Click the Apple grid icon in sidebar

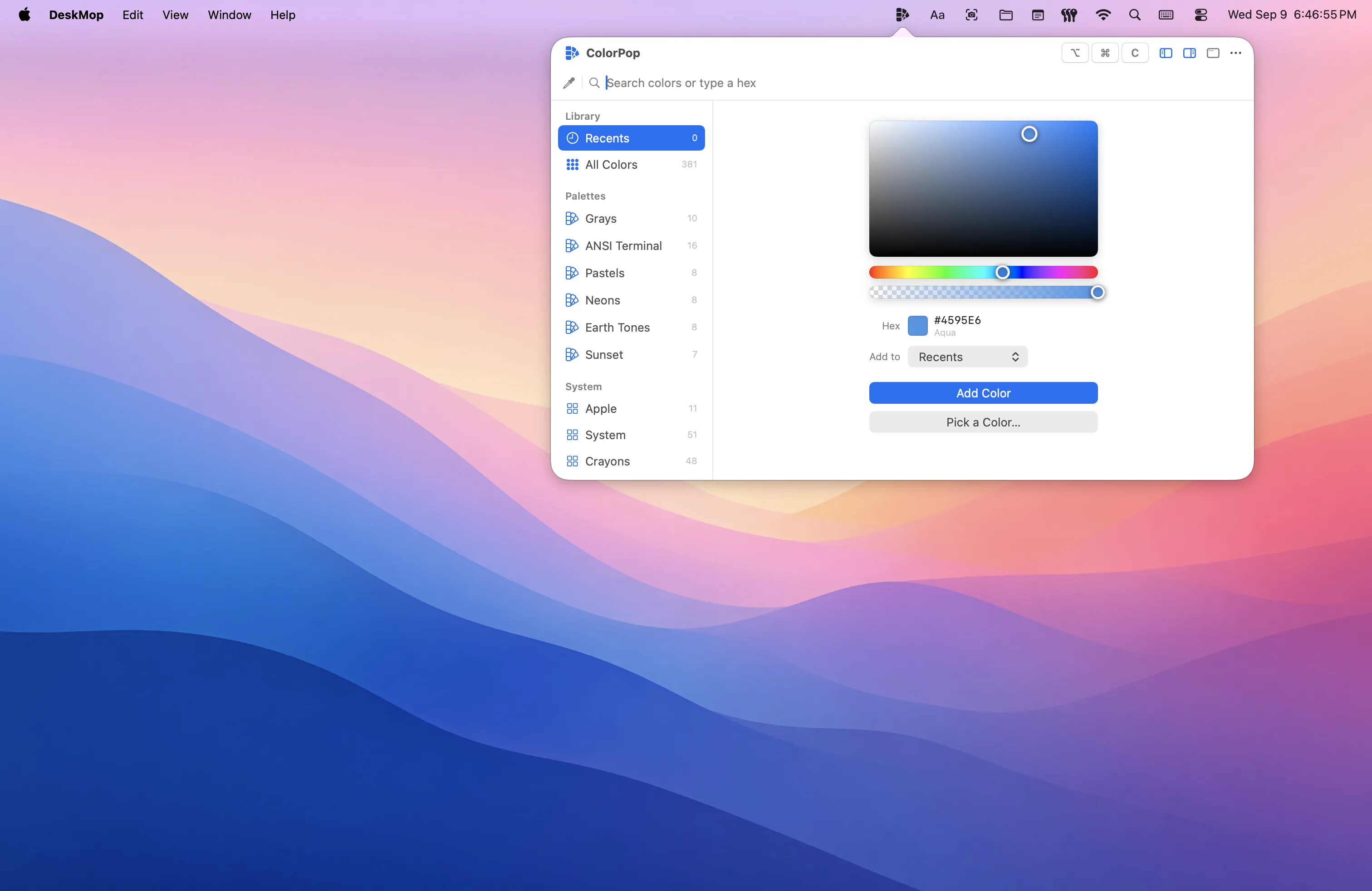[573, 409]
